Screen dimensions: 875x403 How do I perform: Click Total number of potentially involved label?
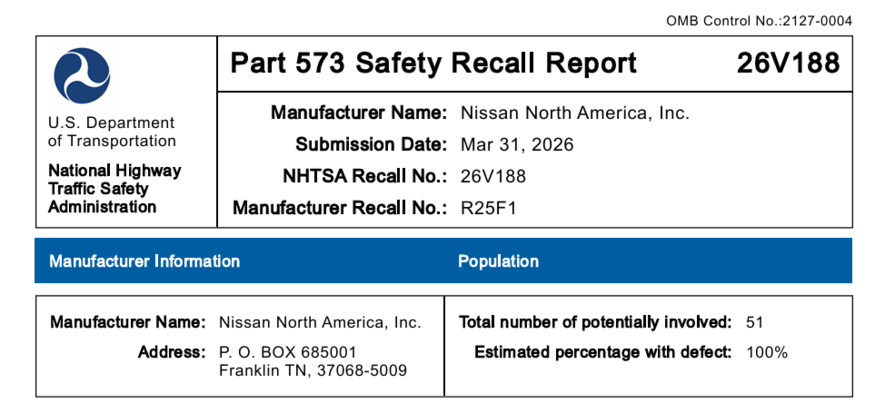(594, 323)
